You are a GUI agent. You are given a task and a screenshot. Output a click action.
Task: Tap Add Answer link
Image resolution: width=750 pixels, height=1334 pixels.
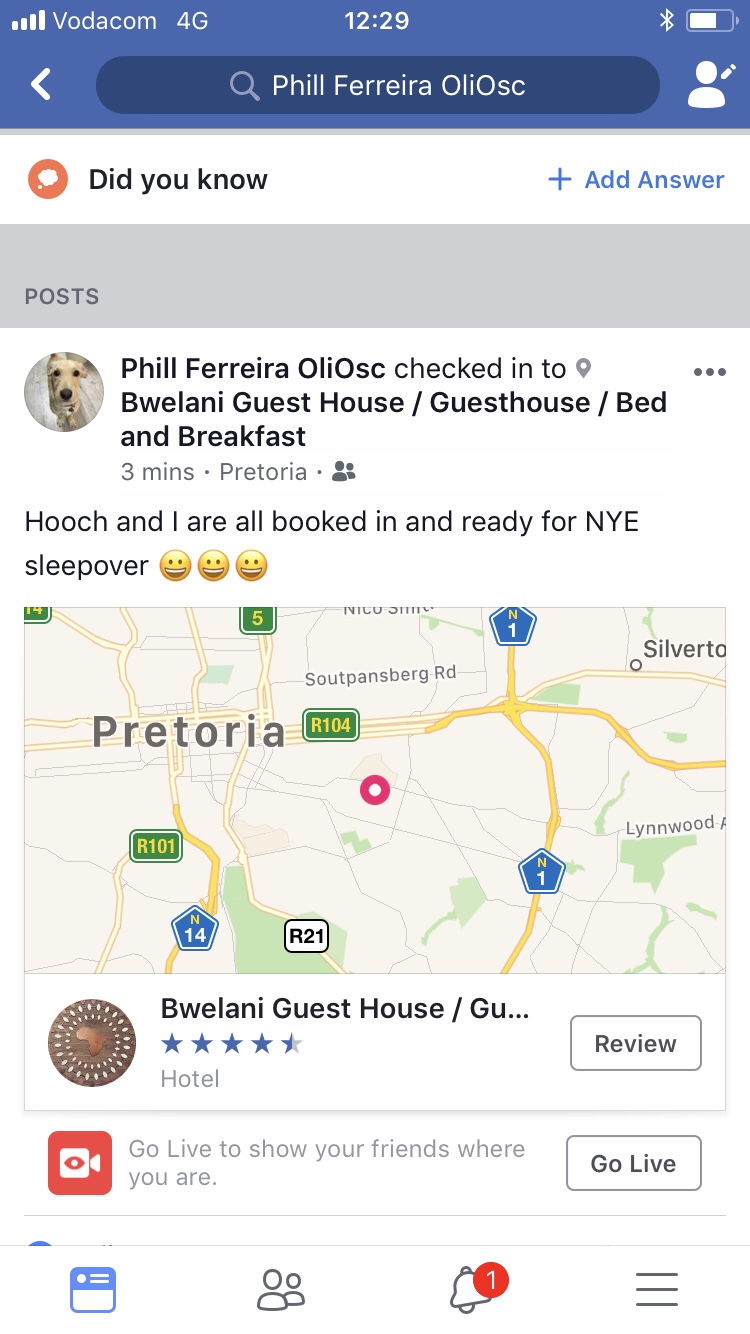tap(636, 180)
